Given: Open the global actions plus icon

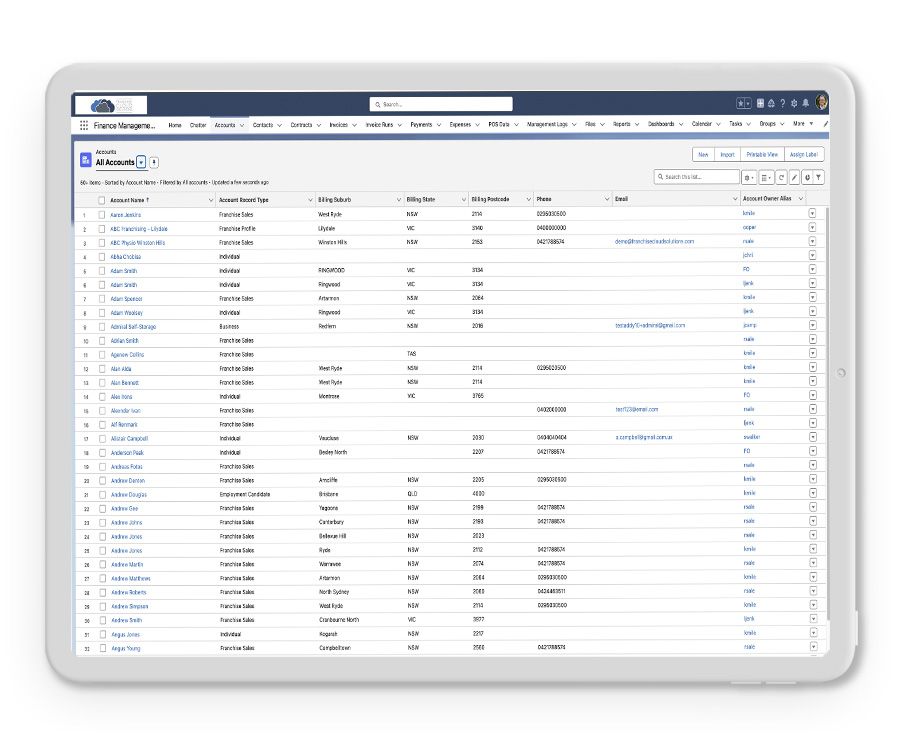Looking at the screenshot, I should [760, 103].
